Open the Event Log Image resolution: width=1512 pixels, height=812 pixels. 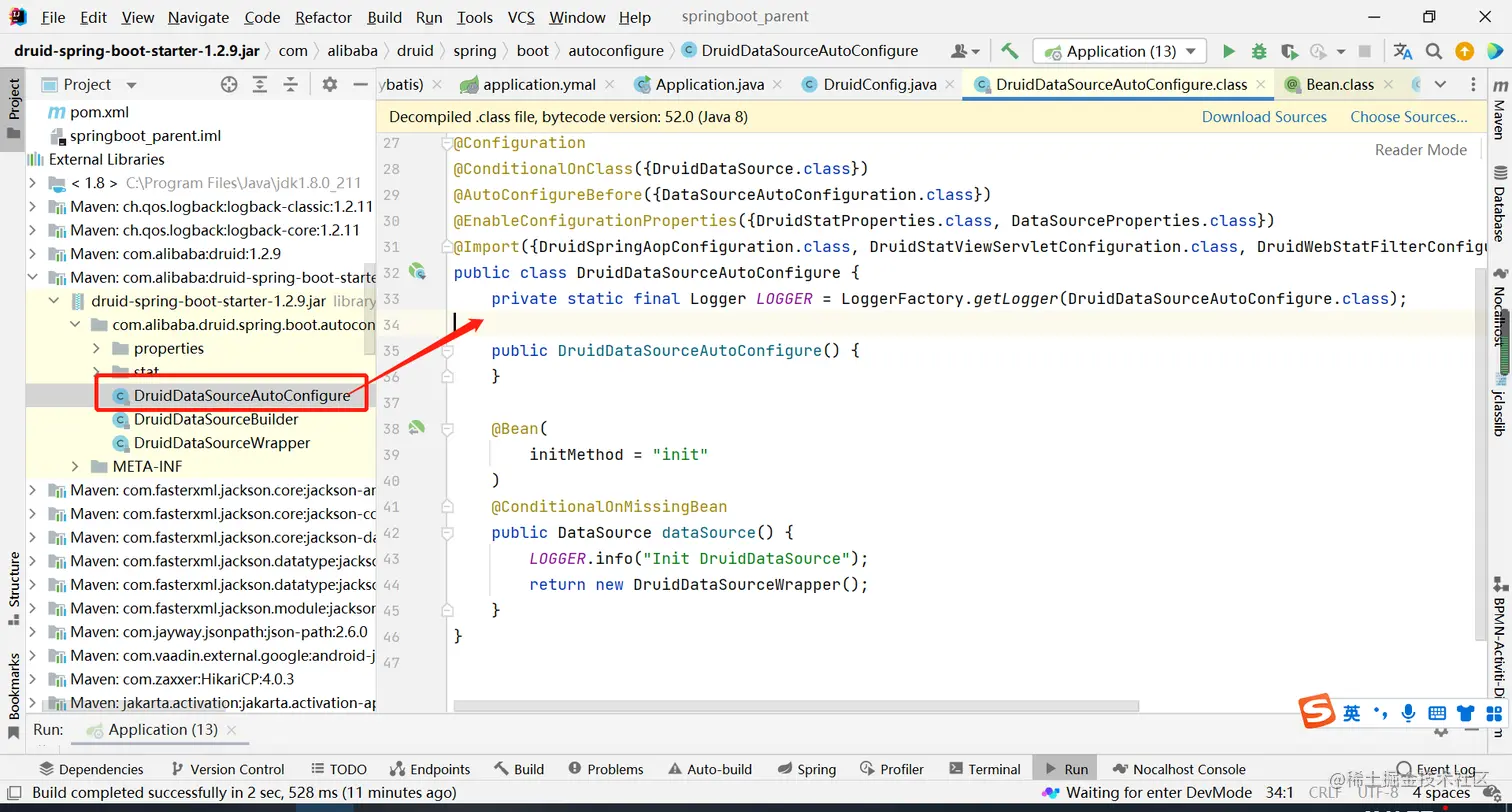[x=1437, y=769]
